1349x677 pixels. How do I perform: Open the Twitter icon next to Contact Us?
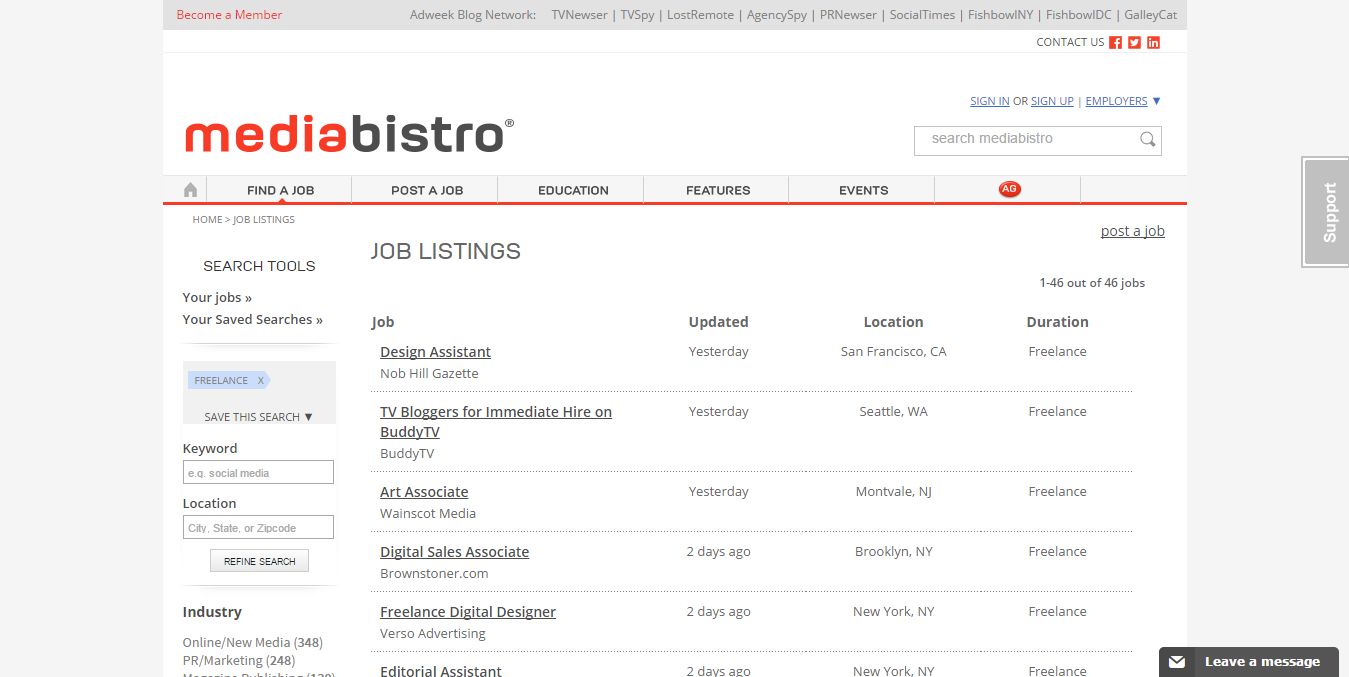tap(1134, 42)
